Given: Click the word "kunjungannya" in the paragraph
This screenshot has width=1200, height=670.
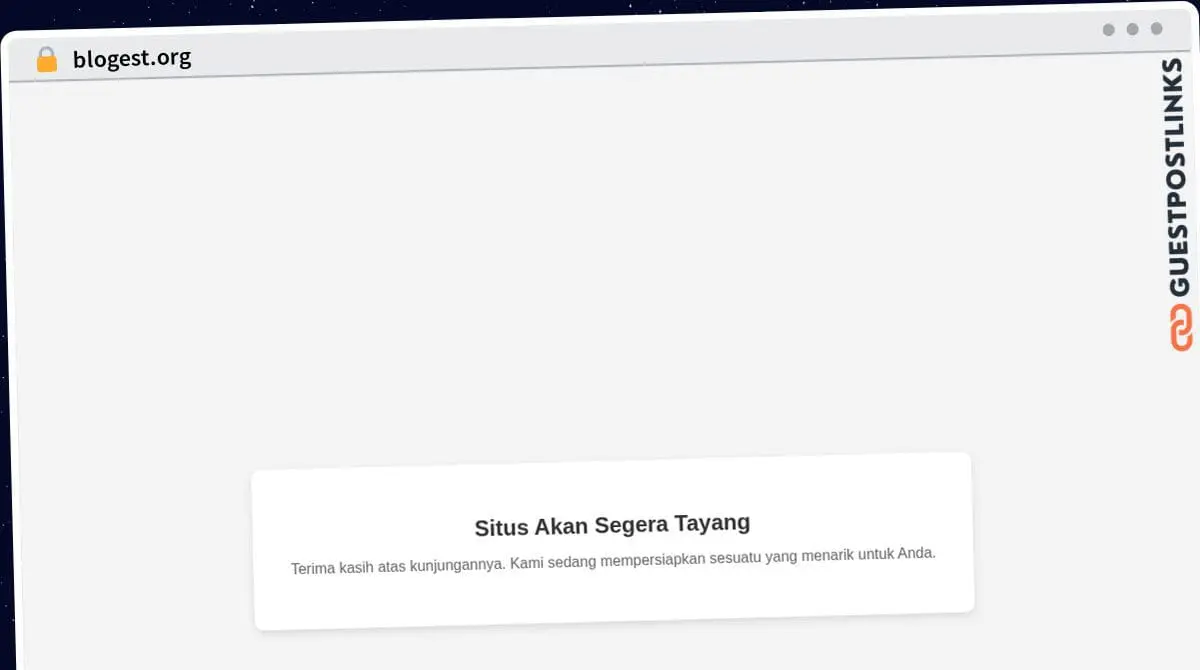Looking at the screenshot, I should click(x=460, y=564).
